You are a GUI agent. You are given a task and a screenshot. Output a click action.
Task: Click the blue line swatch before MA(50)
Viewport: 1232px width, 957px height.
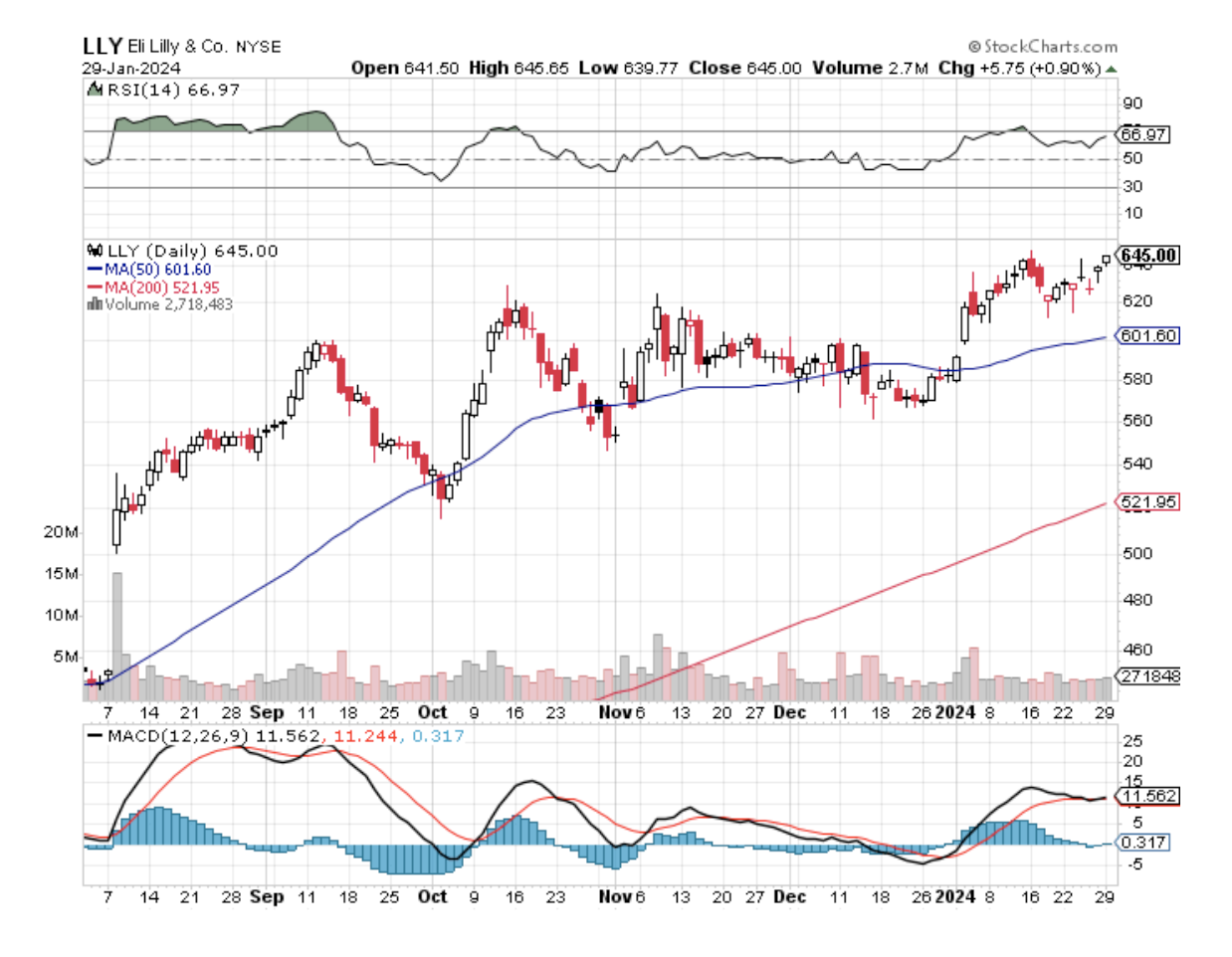[x=96, y=270]
